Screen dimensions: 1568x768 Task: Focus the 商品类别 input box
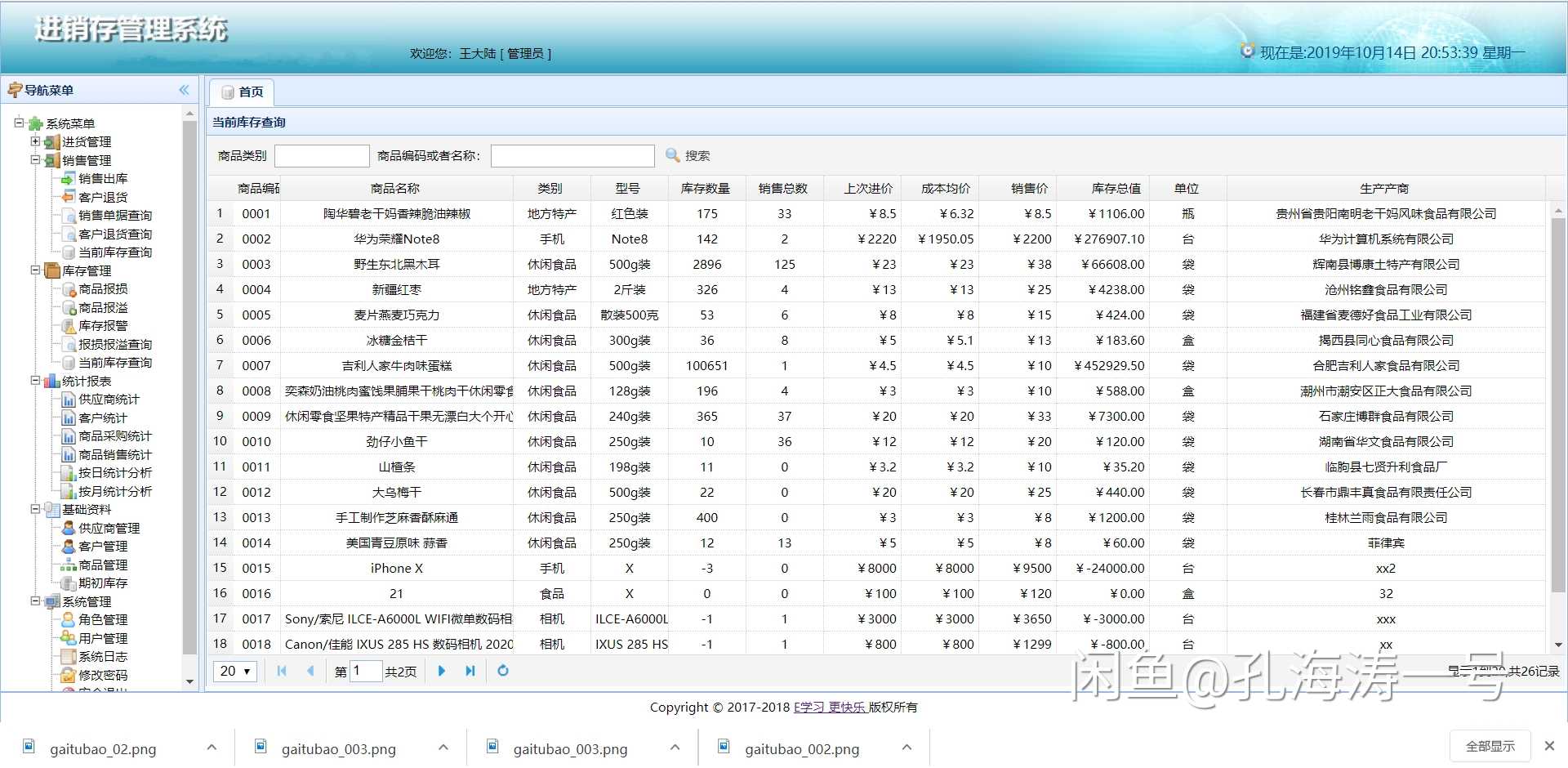click(322, 155)
